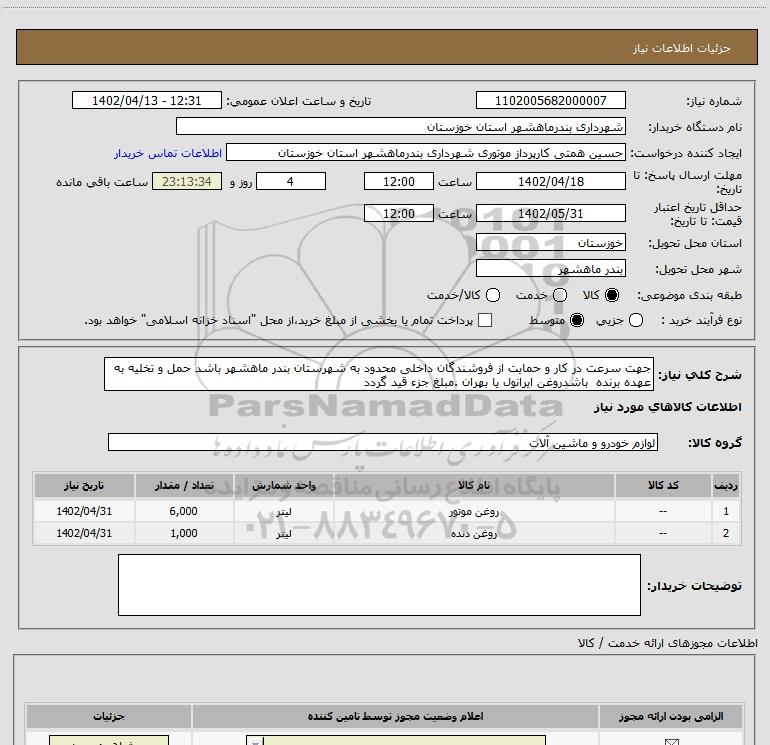Click unit لیتر in روغن دنده row
Image resolution: width=770 pixels, height=745 pixels.
[x=284, y=533]
